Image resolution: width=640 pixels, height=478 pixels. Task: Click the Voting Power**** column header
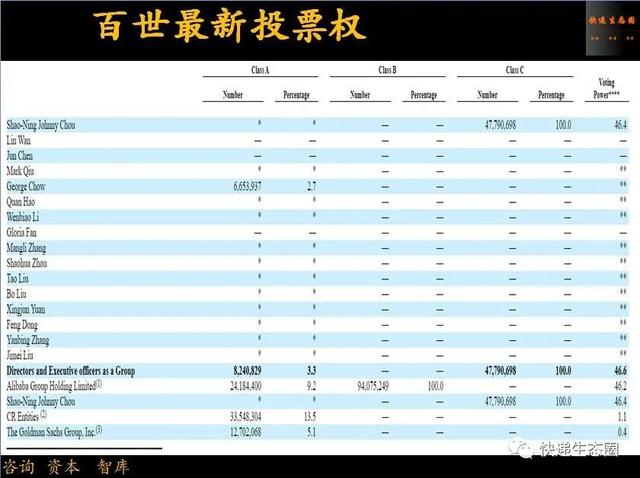click(607, 89)
